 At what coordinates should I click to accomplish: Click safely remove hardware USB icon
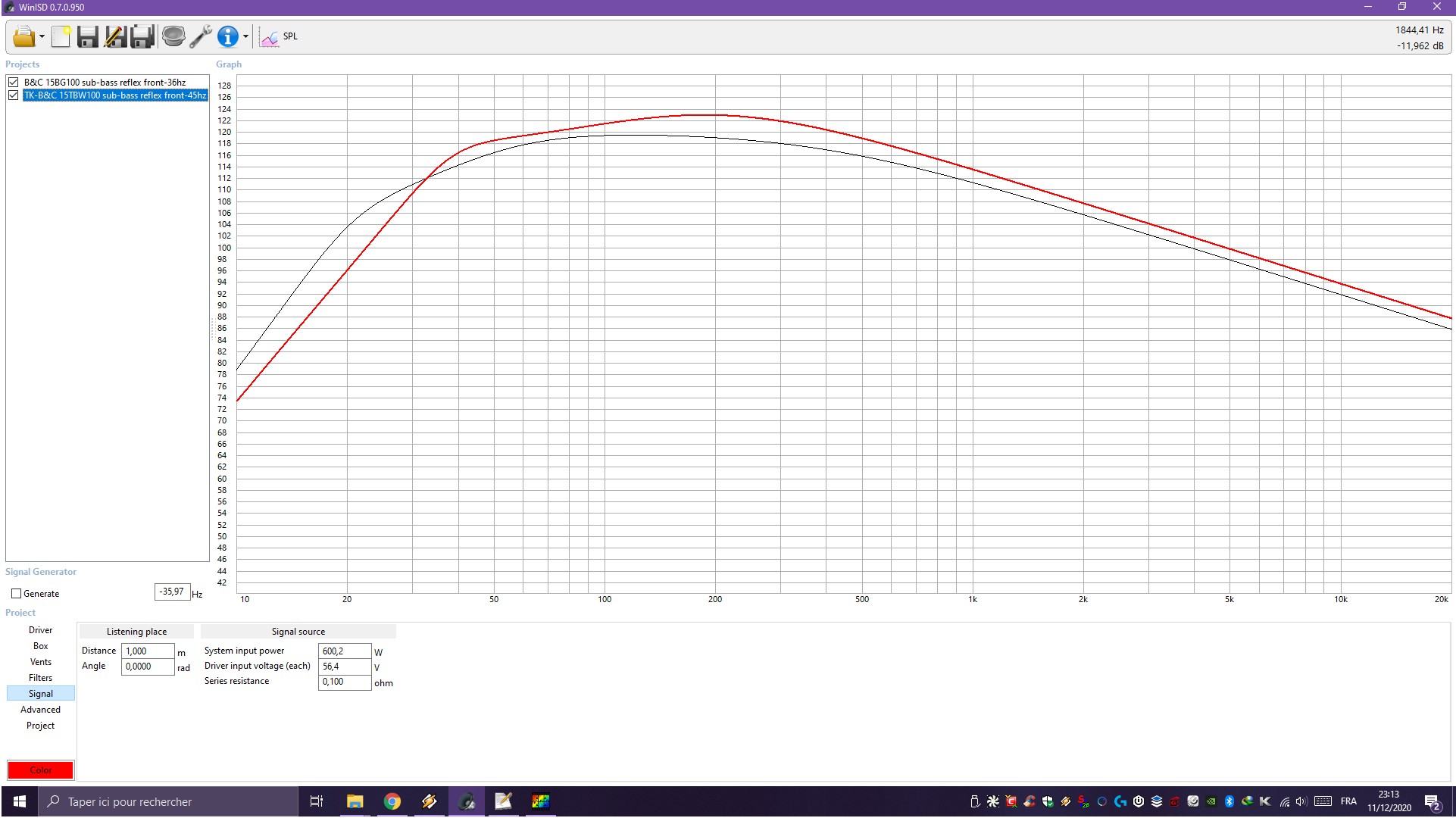click(x=975, y=801)
